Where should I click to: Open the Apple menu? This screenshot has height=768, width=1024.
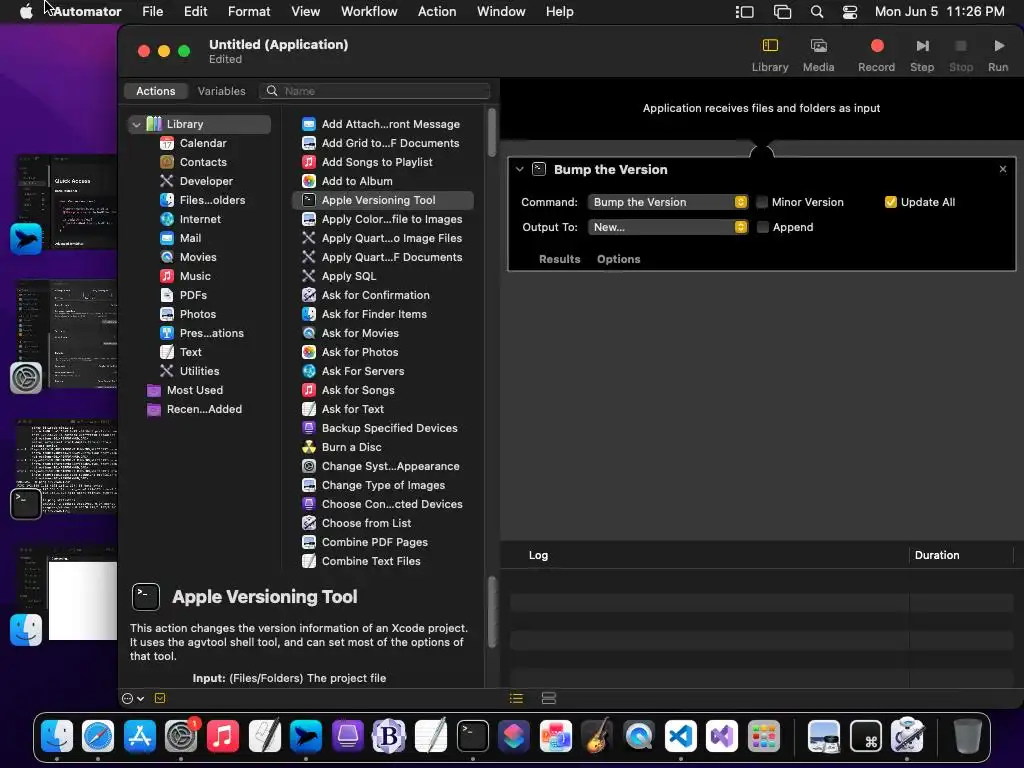point(26,11)
